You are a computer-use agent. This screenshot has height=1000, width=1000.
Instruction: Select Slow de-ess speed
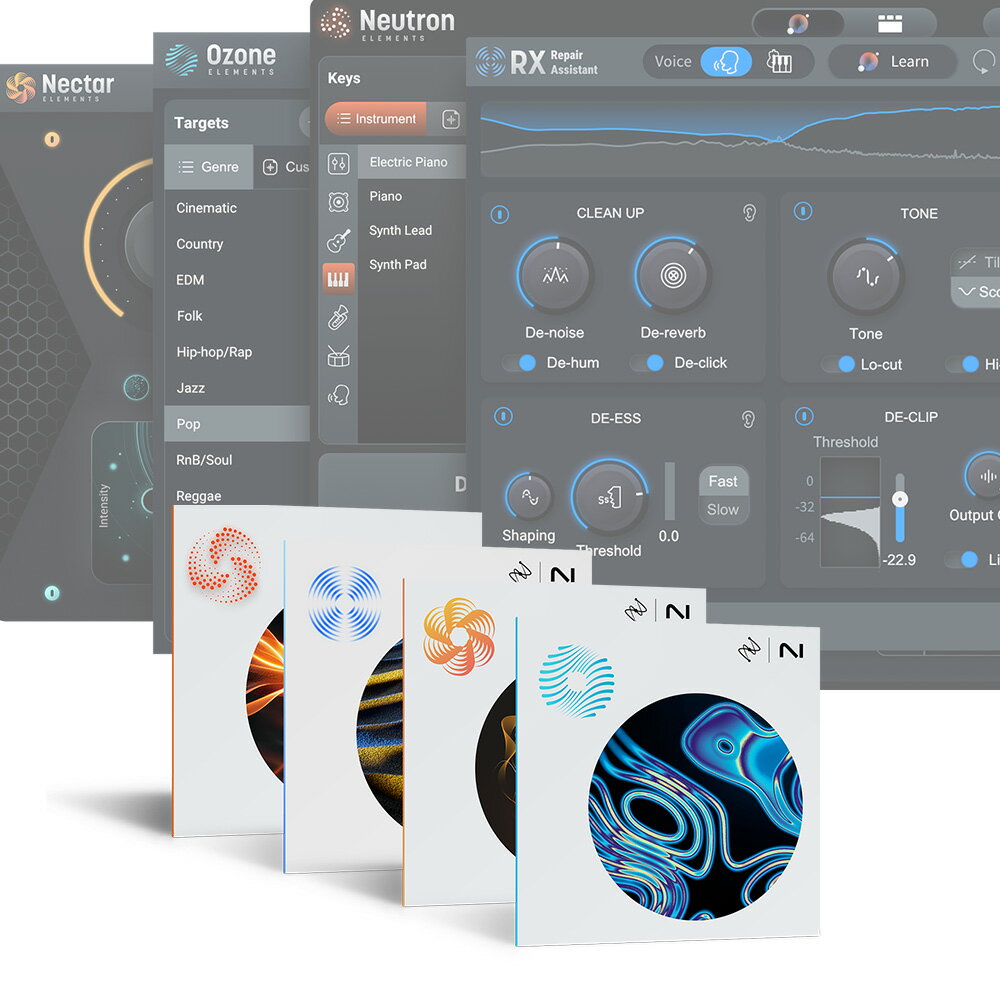pos(723,510)
